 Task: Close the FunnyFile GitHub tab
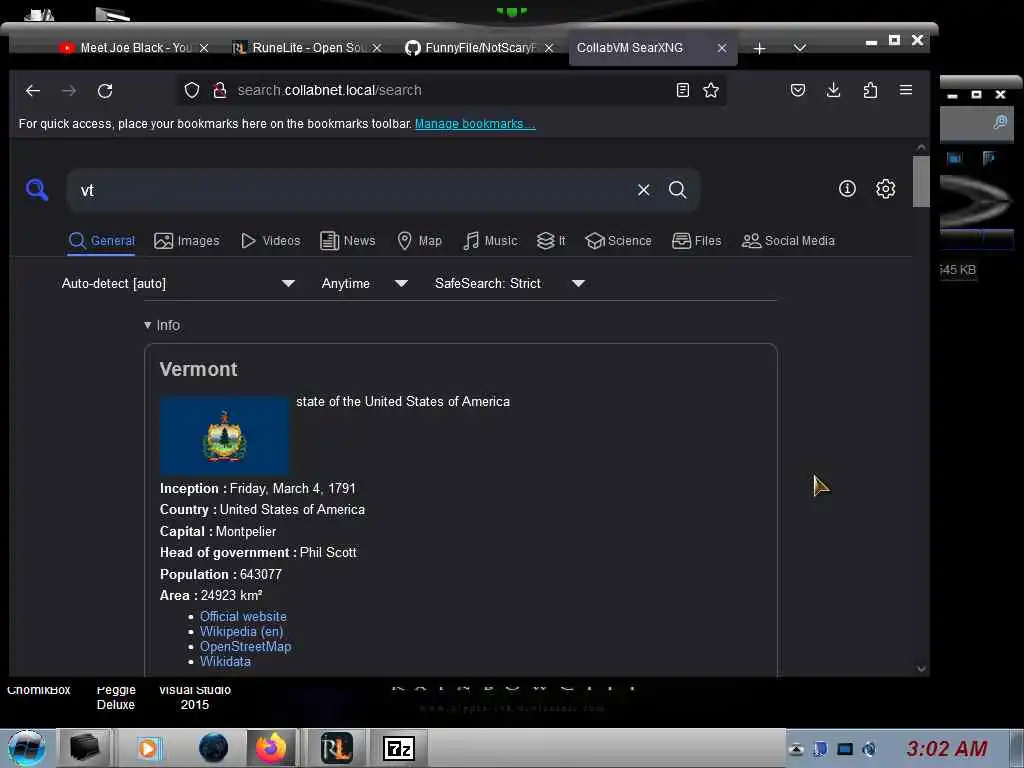[x=549, y=48]
